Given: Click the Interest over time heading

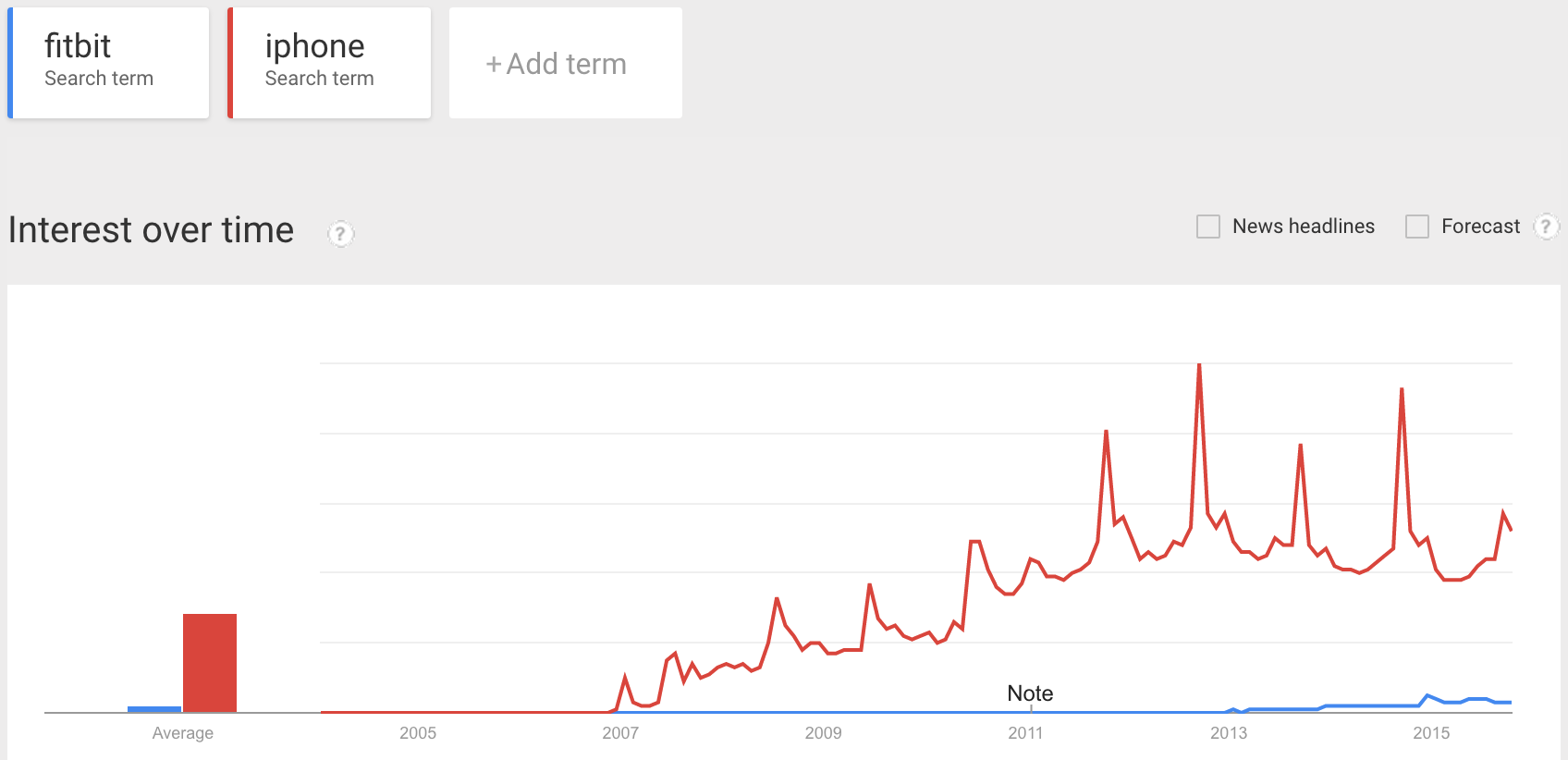Looking at the screenshot, I should [x=151, y=230].
